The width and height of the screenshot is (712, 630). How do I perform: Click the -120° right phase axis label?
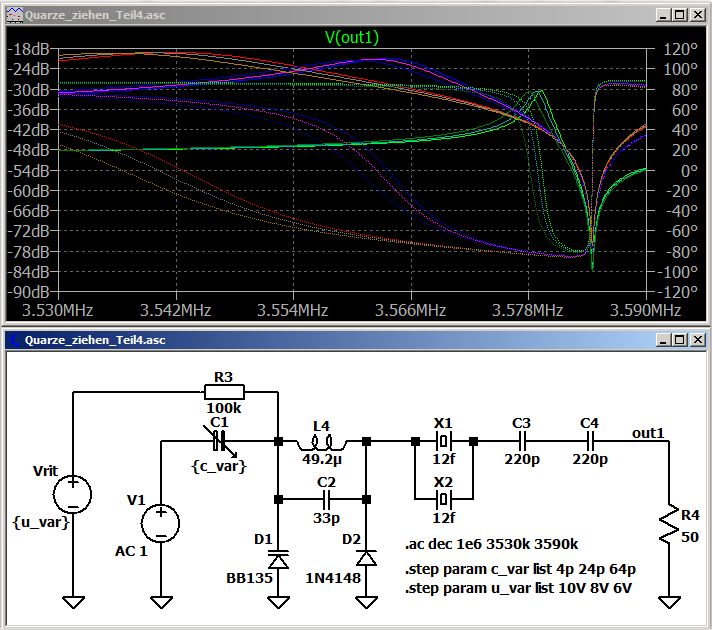677,292
